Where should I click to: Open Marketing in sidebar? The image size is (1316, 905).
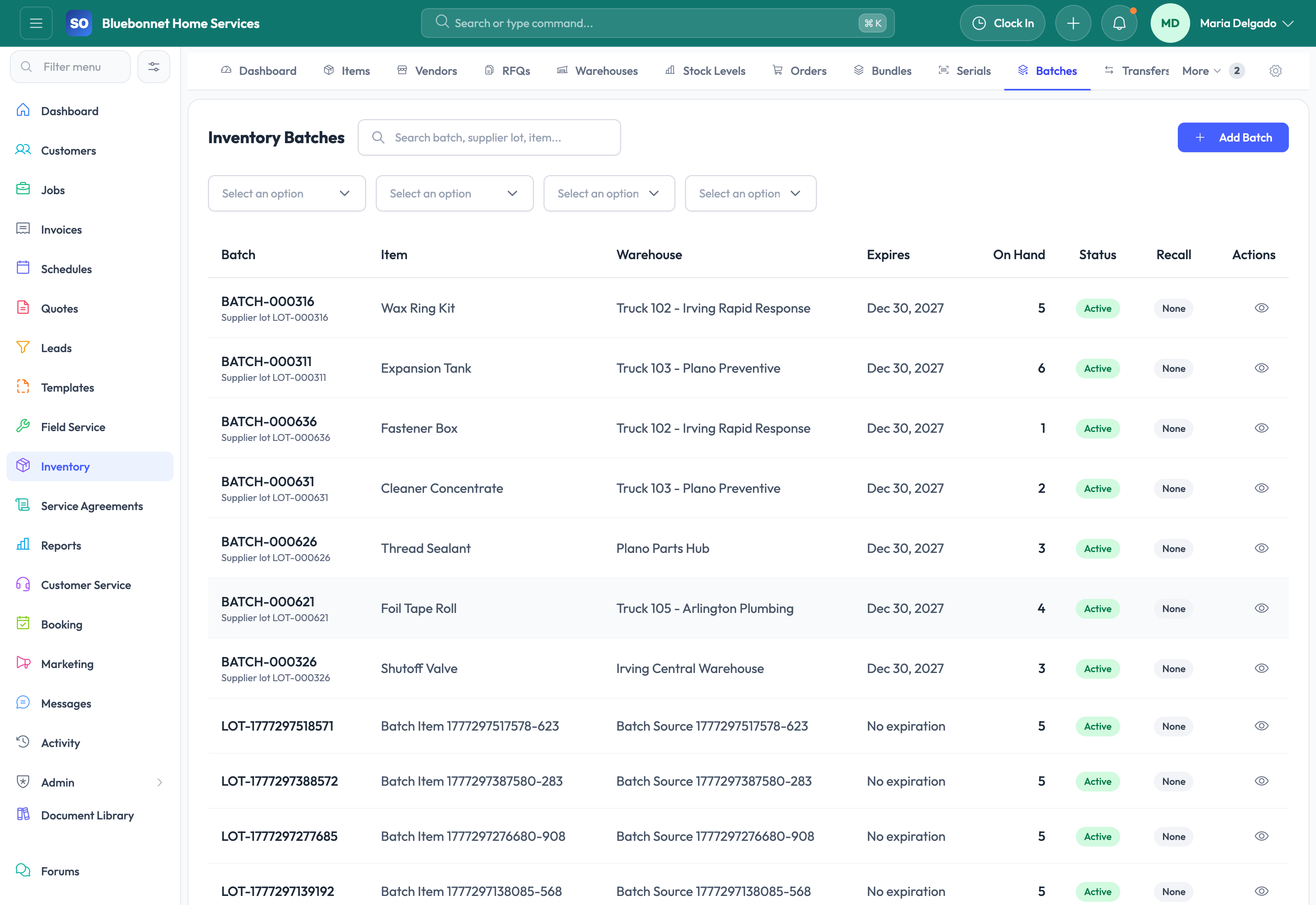(x=90, y=664)
